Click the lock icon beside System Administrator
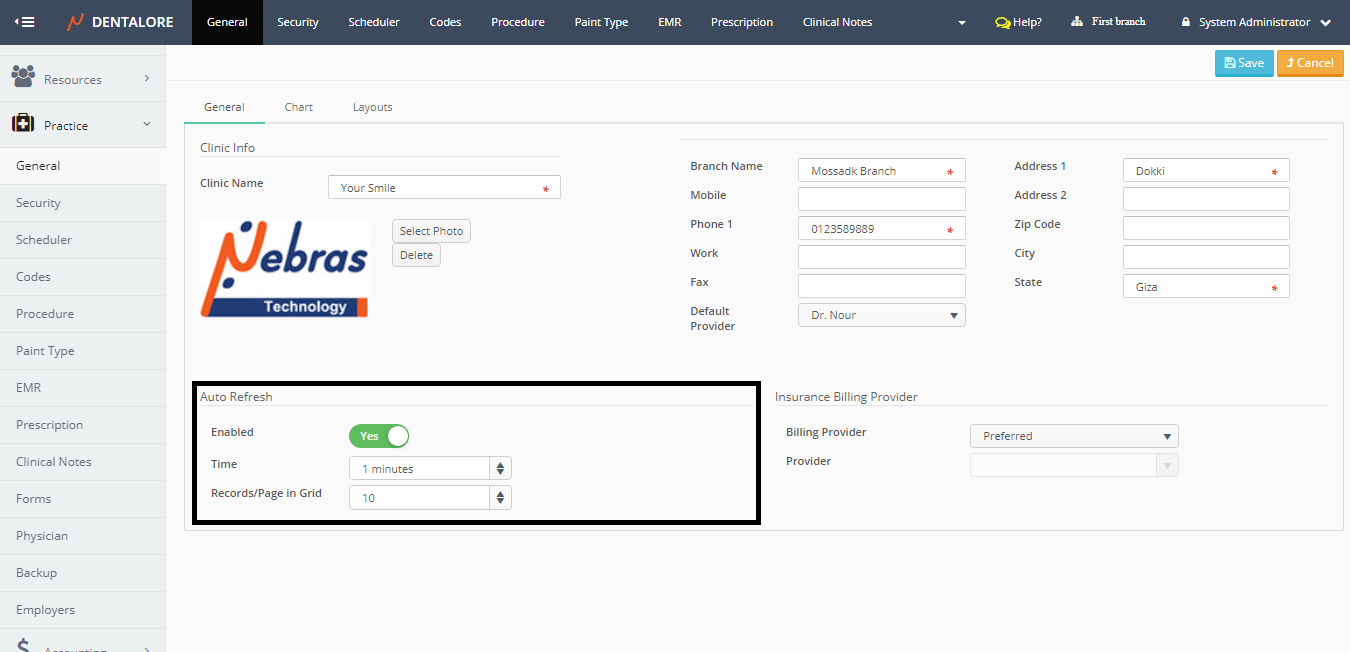Image resolution: width=1350 pixels, height=652 pixels. tap(1186, 22)
